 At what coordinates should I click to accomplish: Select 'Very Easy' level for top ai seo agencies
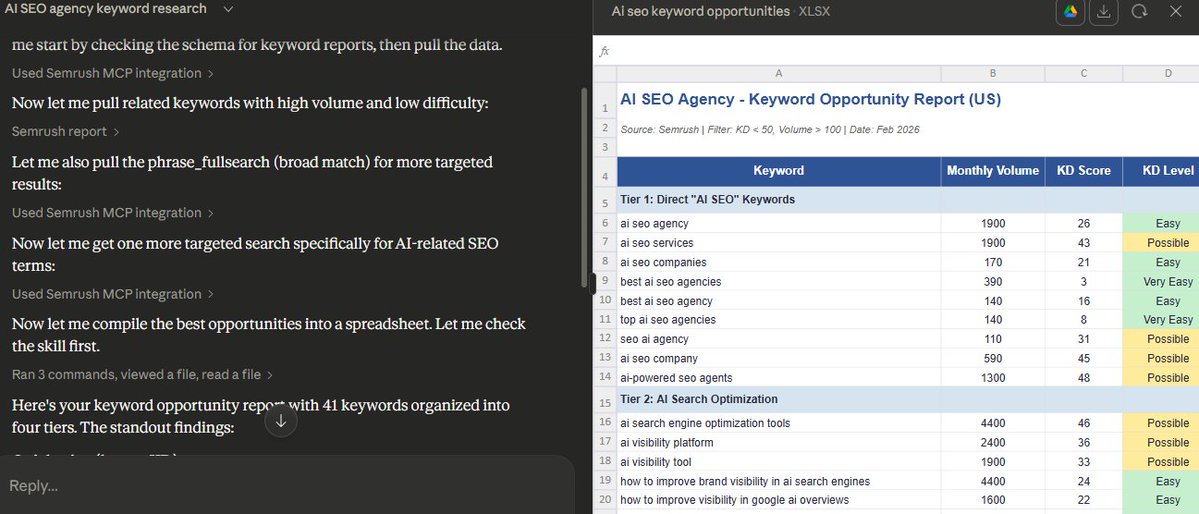[1161, 320]
